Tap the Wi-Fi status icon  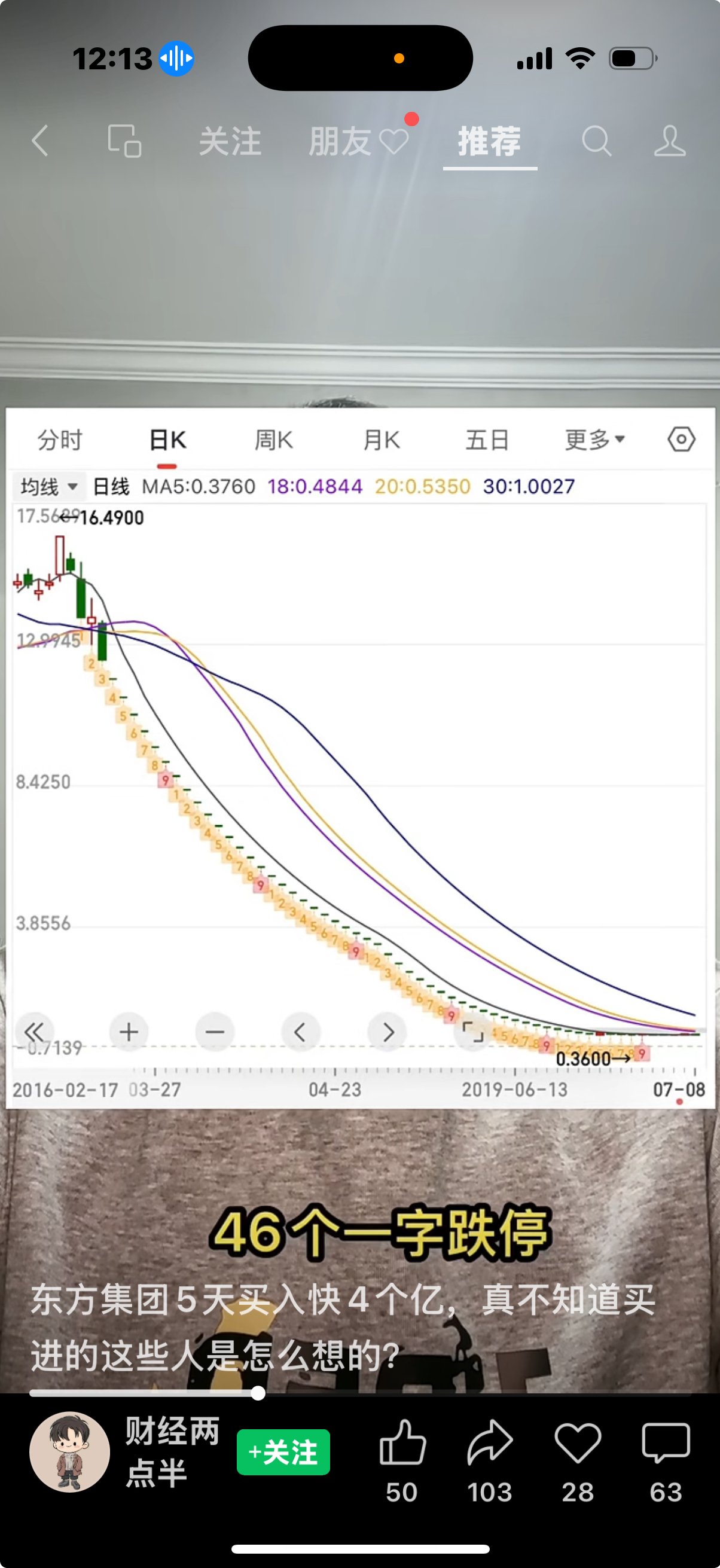(580, 59)
